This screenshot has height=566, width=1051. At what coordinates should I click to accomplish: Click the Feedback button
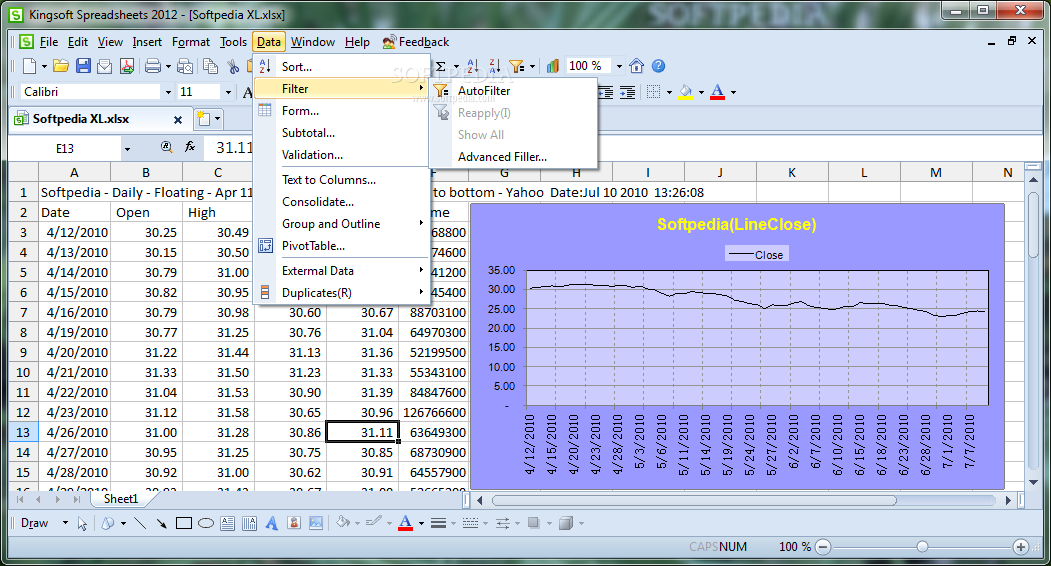[x=416, y=42]
